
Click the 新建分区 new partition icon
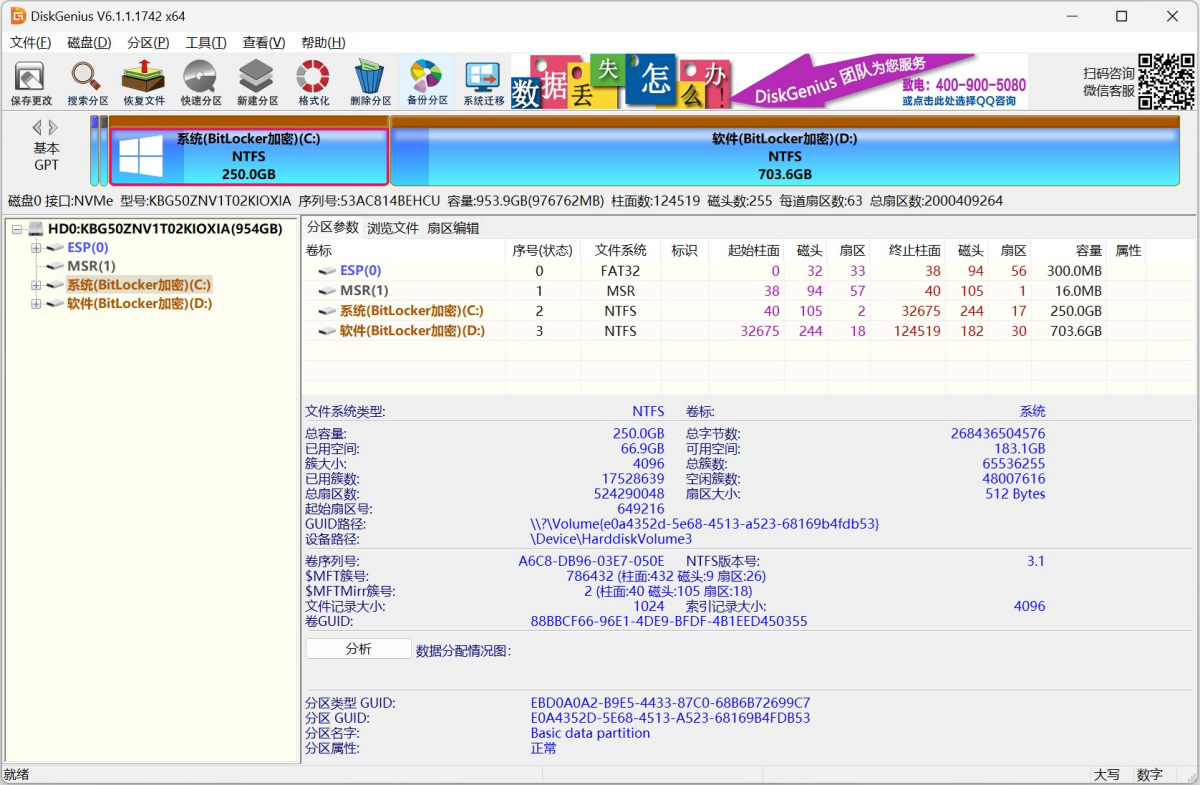[257, 83]
